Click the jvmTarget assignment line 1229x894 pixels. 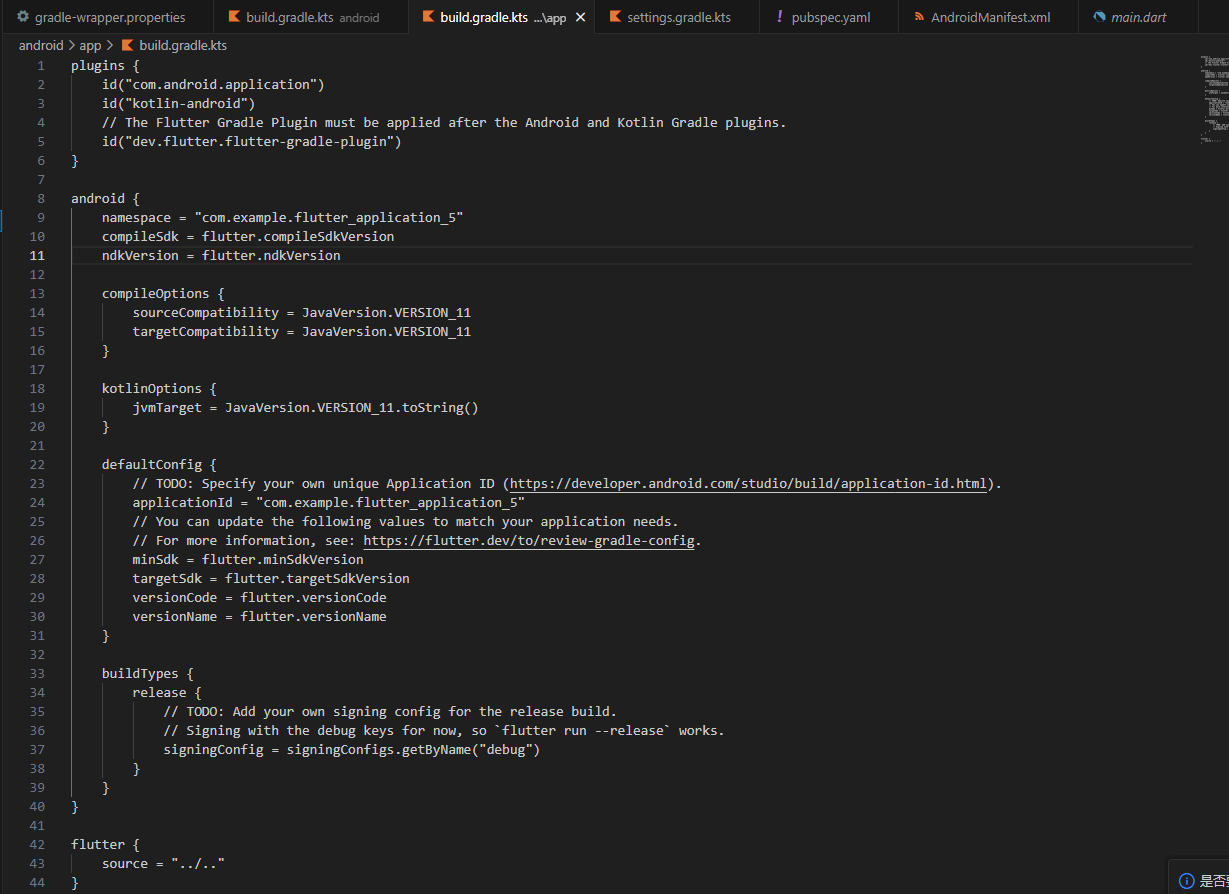click(x=306, y=408)
